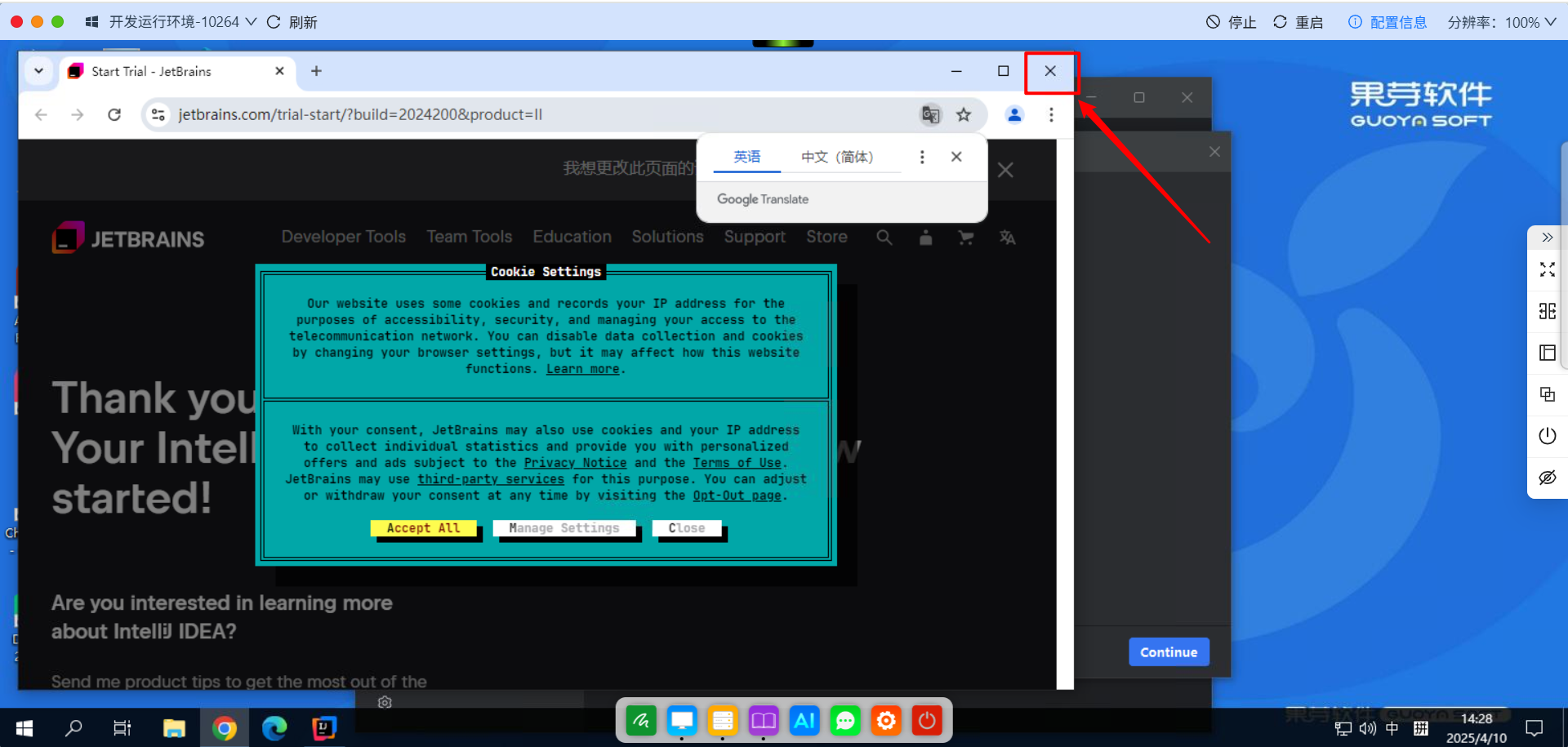Open the Education menu

coord(572,237)
